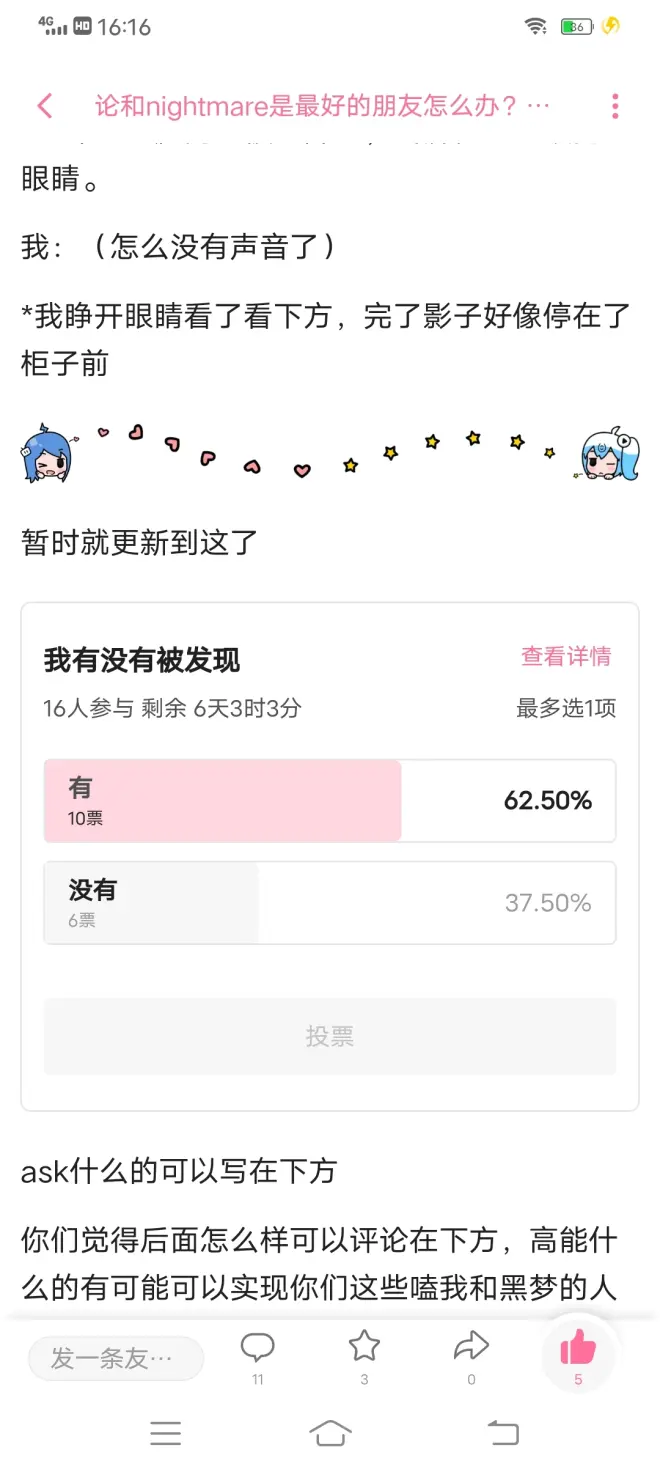This screenshot has width=660, height=1472.
Task: Tap the white-haired sticker on right
Action: 610,455
